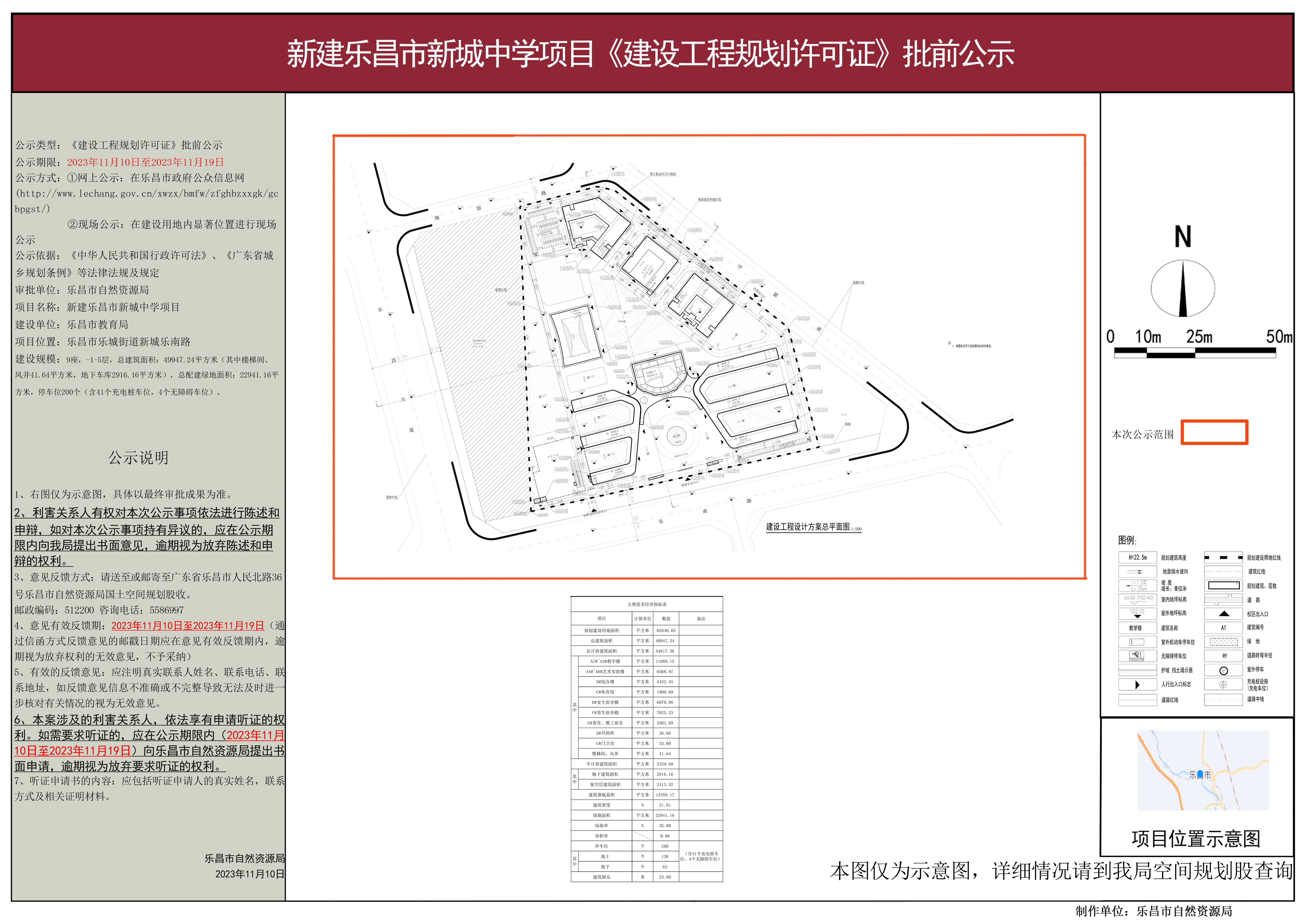Click the 道路红线 road red line legend sample
The image size is (1306, 924).
1138,700
